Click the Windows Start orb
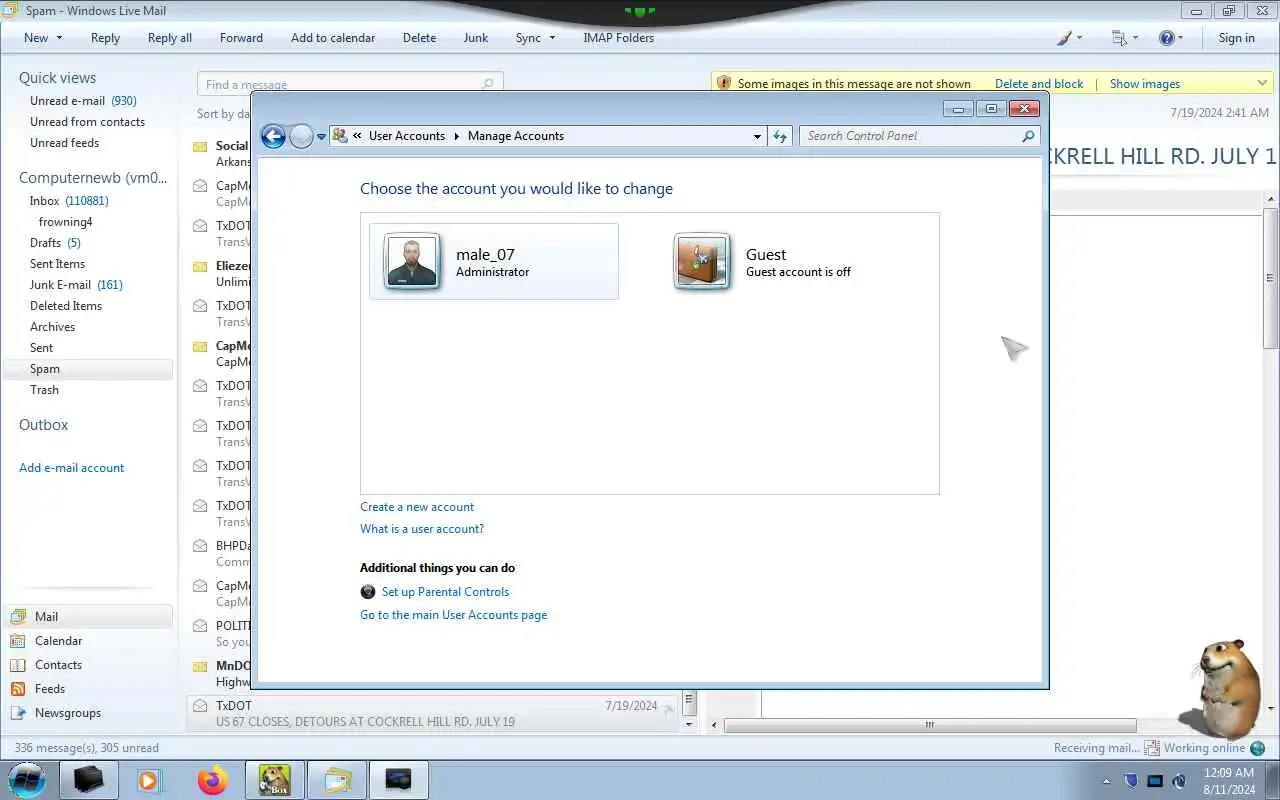 [27, 780]
